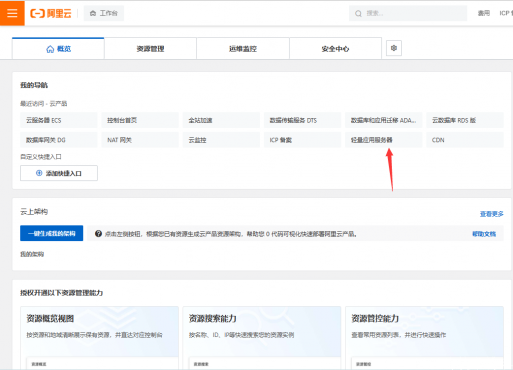
Task: Click 添加快捷入口 button
Action: (59, 173)
